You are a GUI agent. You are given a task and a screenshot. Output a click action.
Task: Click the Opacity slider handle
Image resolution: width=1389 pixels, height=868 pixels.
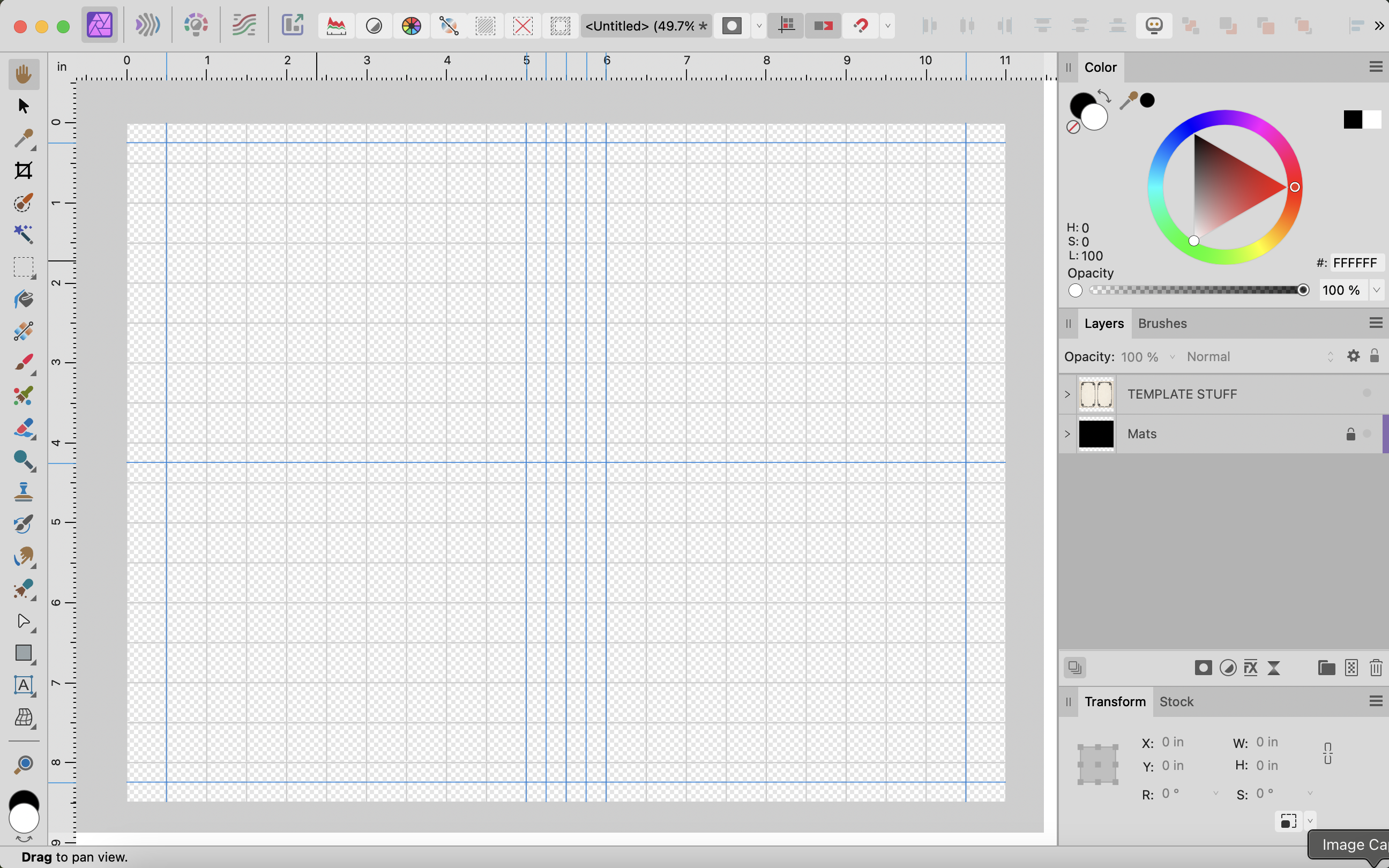pos(1303,290)
